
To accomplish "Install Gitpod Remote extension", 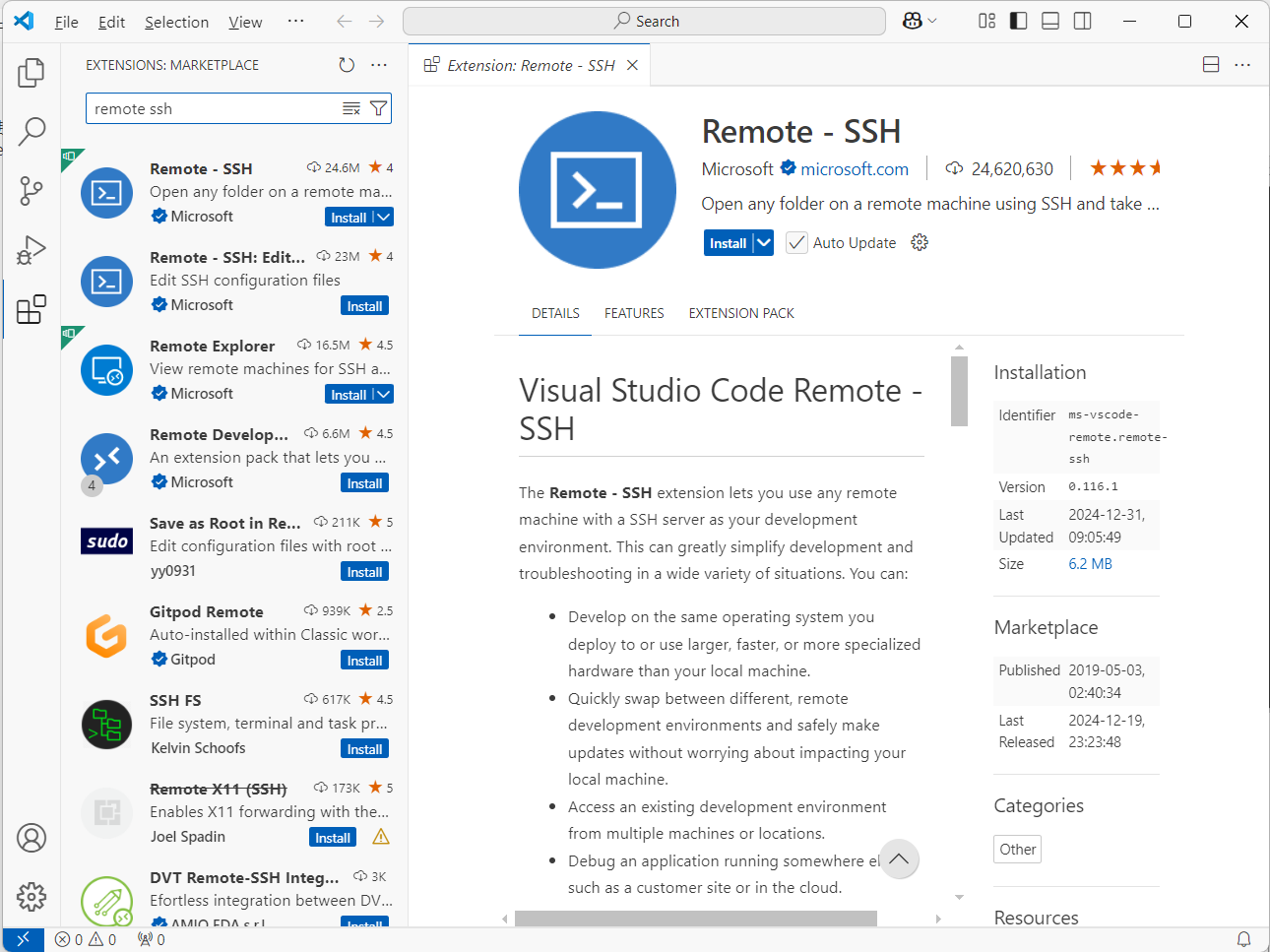I will pos(364,661).
